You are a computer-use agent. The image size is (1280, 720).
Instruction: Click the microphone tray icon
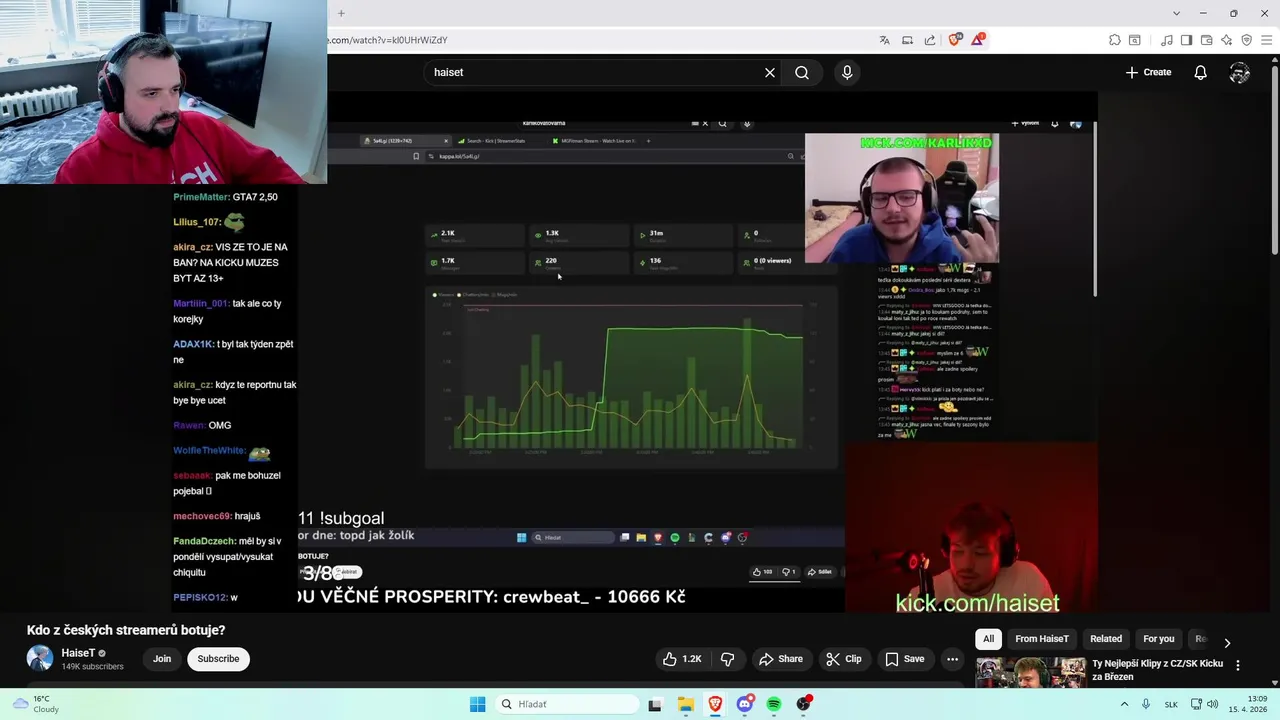pos(1146,704)
